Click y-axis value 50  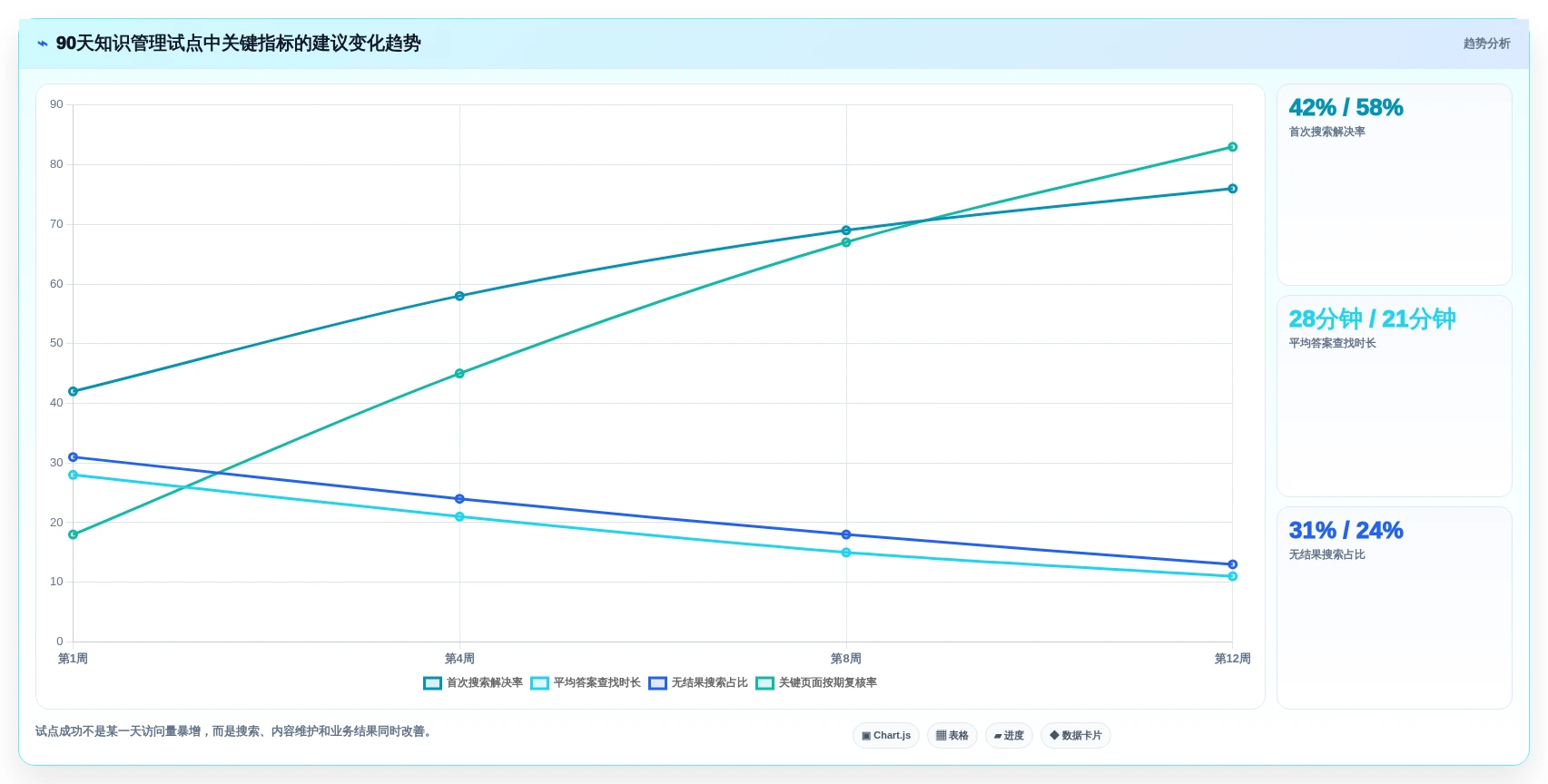click(56, 343)
